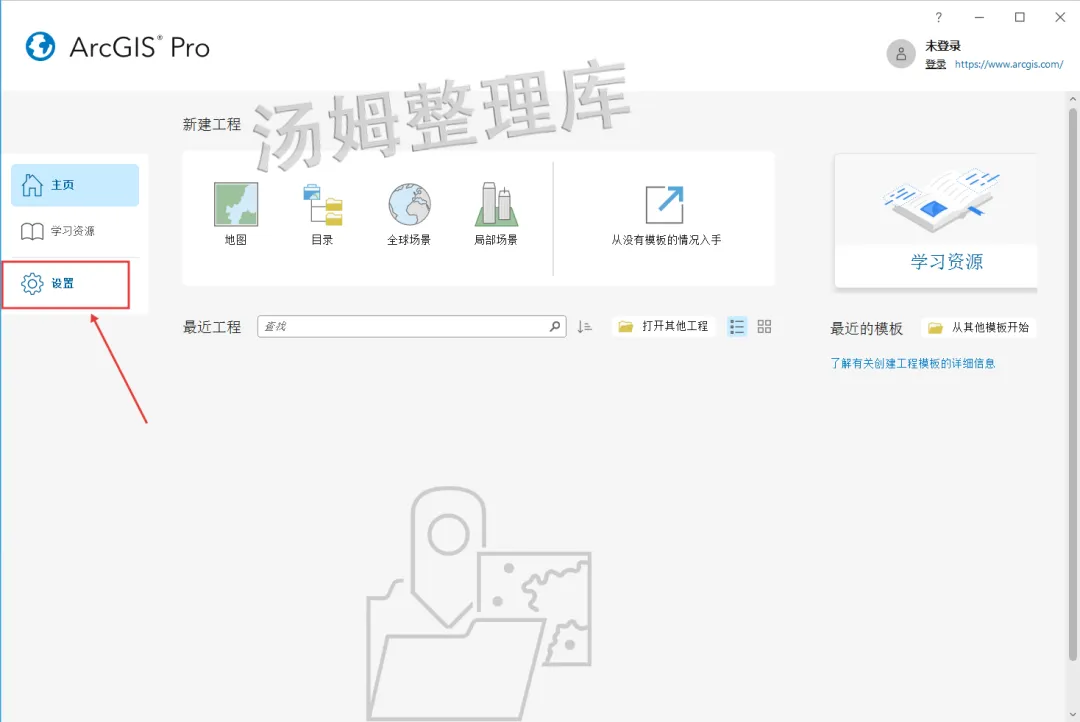The image size is (1080, 722).
Task: Create a new 目录 (Catalog) project
Action: point(322,214)
